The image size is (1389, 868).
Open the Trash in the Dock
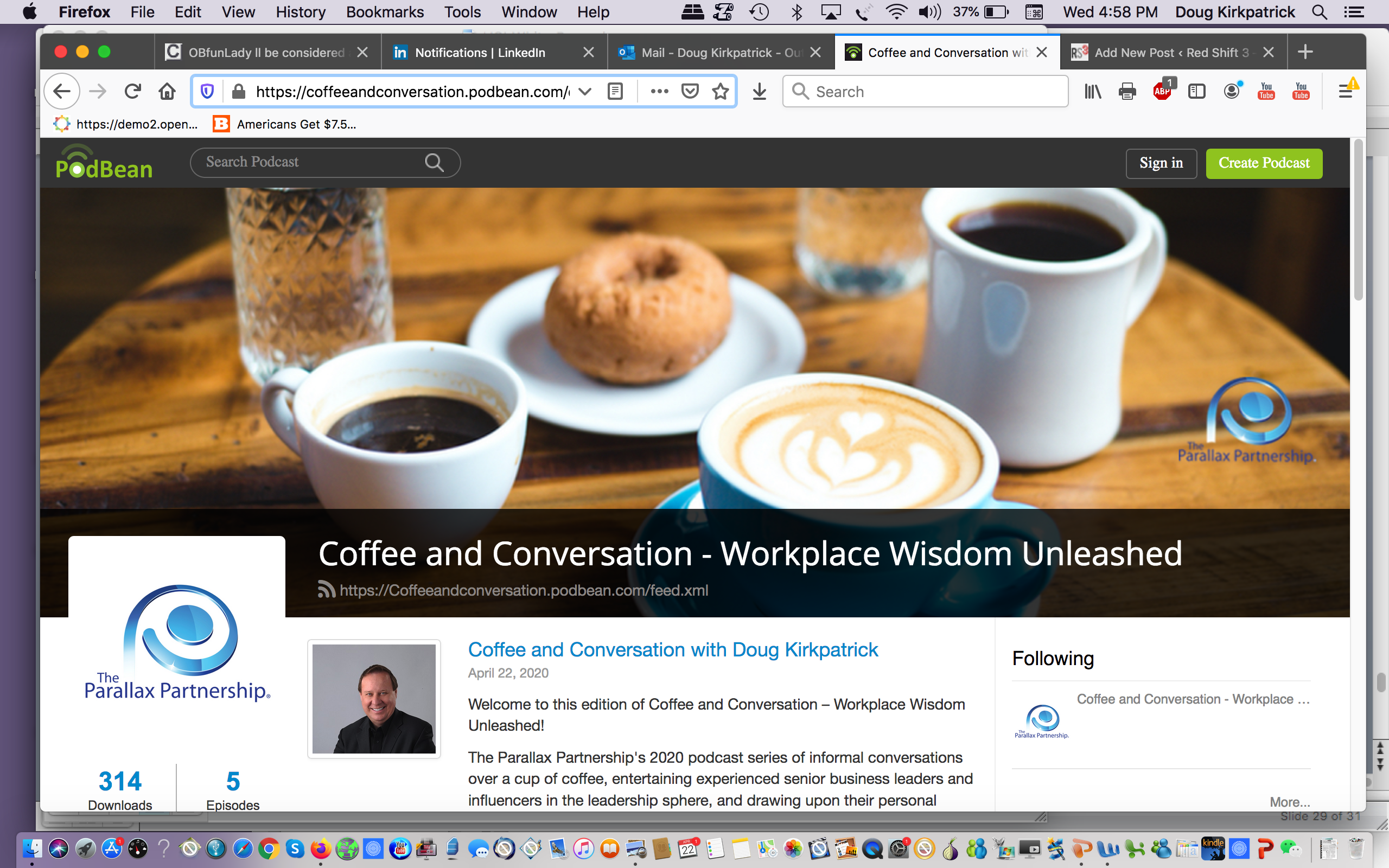click(1356, 848)
